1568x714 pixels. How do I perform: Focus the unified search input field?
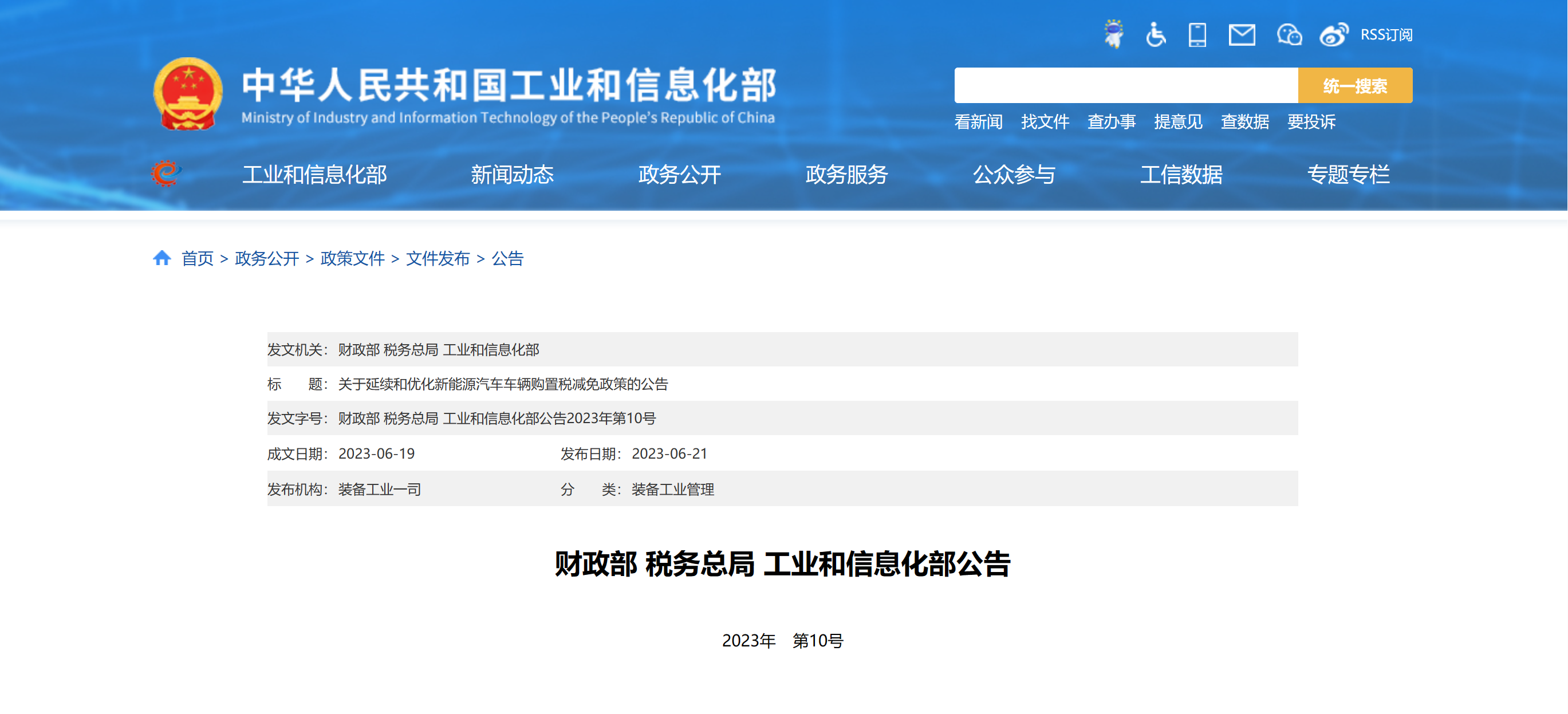click(x=1125, y=85)
